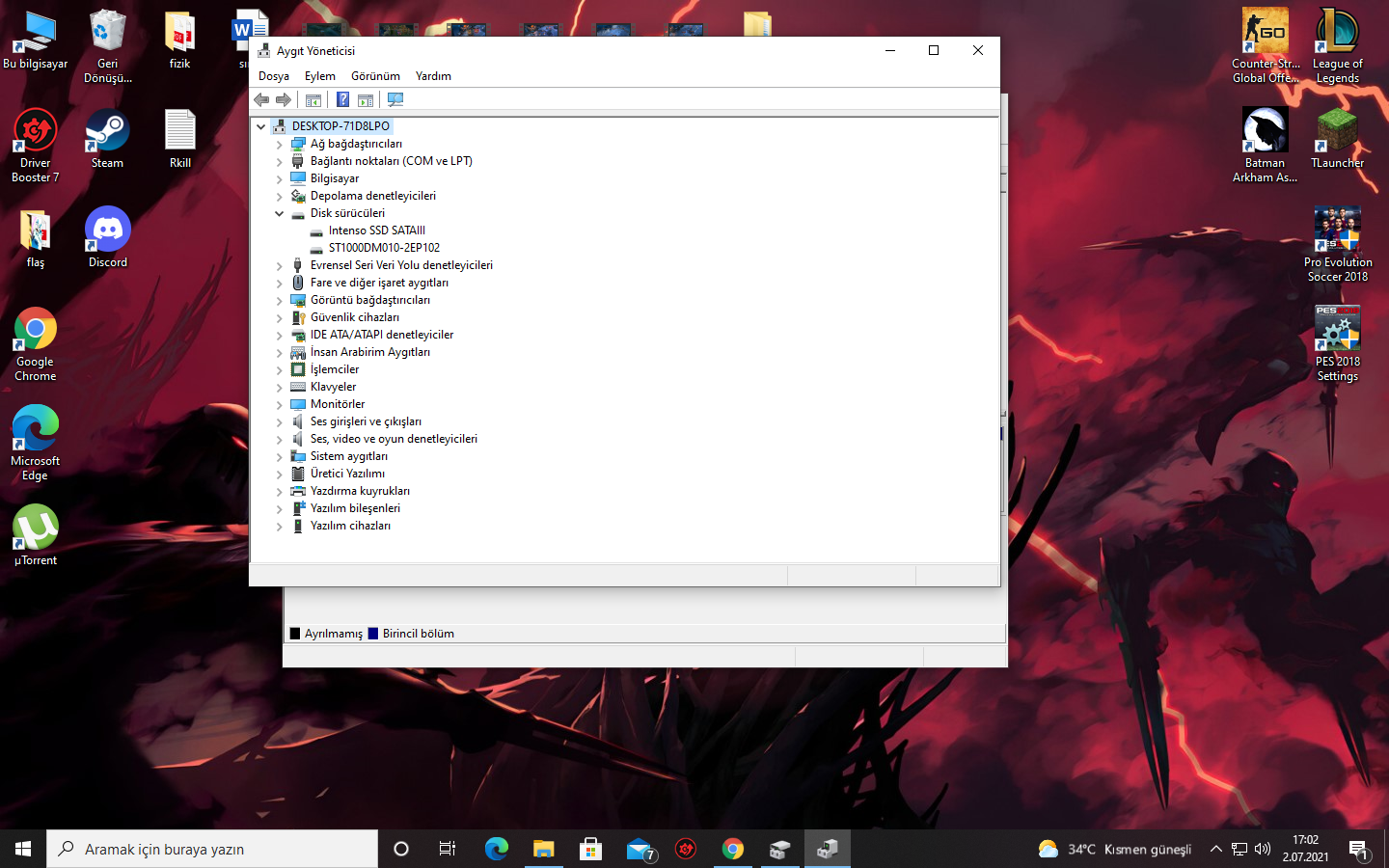1389x868 pixels.
Task: Open Steam from the desktop
Action: click(107, 138)
